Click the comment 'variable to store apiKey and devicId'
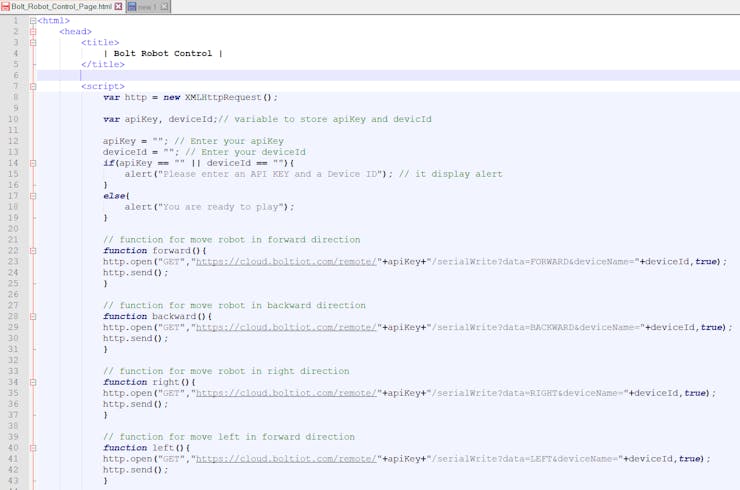The width and height of the screenshot is (740, 490). coord(333,119)
